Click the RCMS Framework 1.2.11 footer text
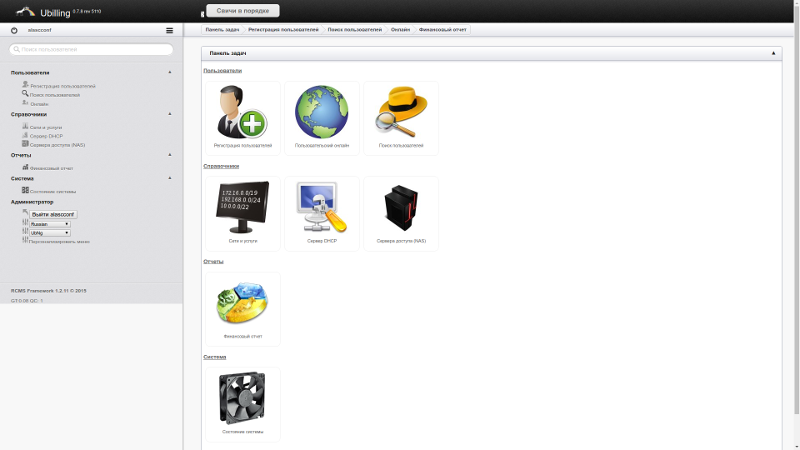 tap(48, 291)
